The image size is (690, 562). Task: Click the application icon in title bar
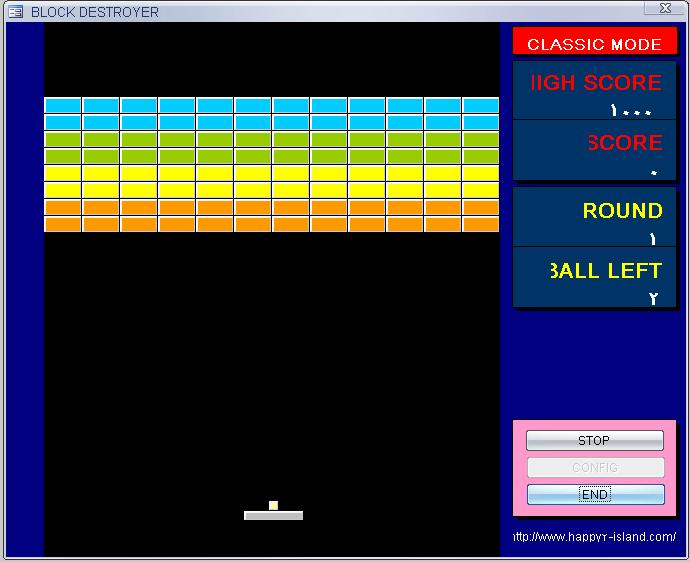15,12
